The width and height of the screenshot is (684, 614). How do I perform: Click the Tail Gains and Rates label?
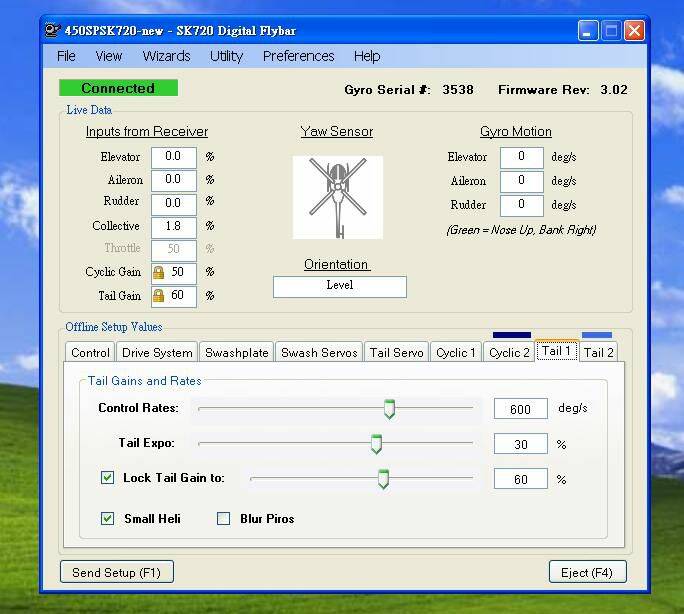point(144,381)
